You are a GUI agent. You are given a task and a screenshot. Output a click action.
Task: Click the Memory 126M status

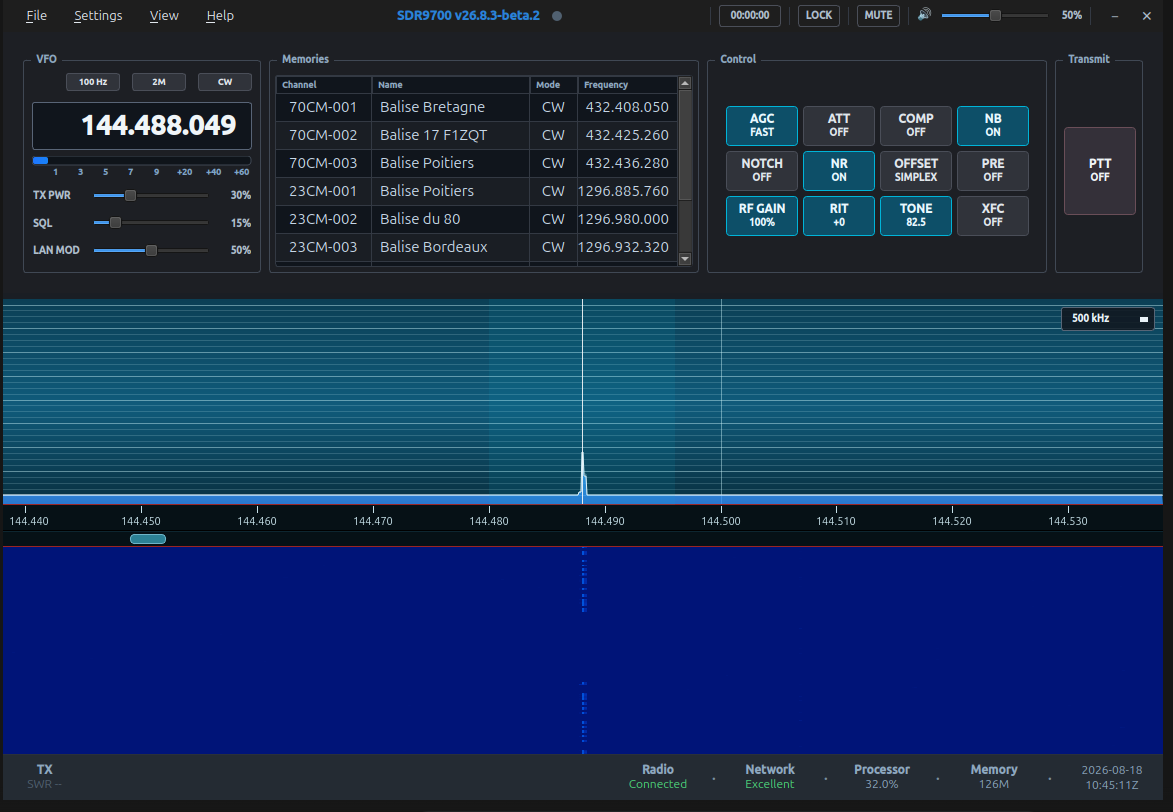tap(993, 776)
